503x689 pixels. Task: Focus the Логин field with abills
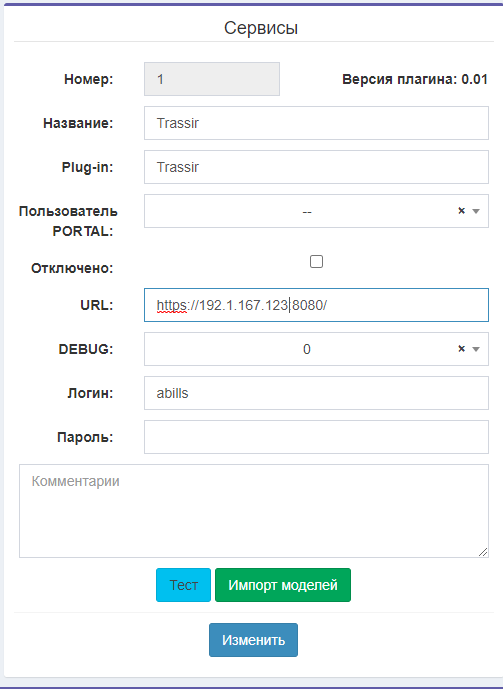point(316,393)
